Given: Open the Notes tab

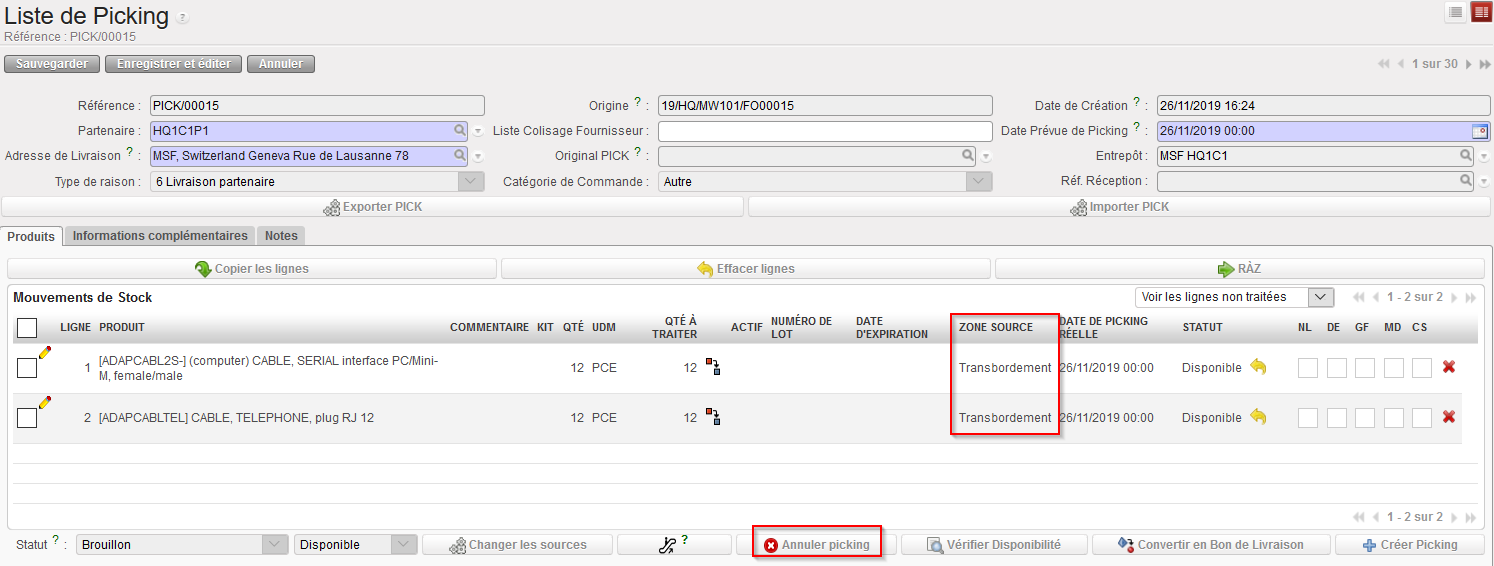Looking at the screenshot, I should tap(281, 236).
